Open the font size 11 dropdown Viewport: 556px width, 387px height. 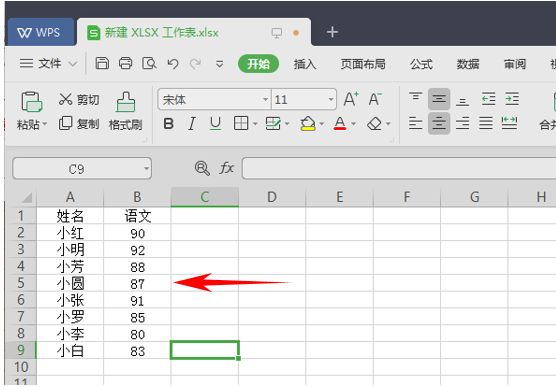click(x=330, y=99)
